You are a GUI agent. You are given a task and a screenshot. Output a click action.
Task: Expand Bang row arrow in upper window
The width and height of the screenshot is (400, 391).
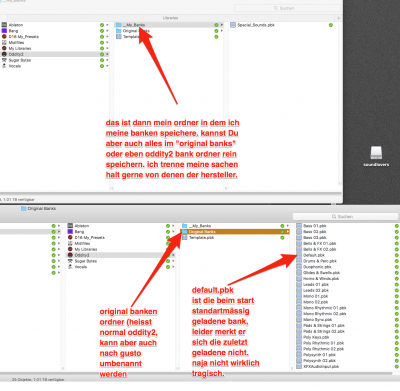tap(107, 31)
